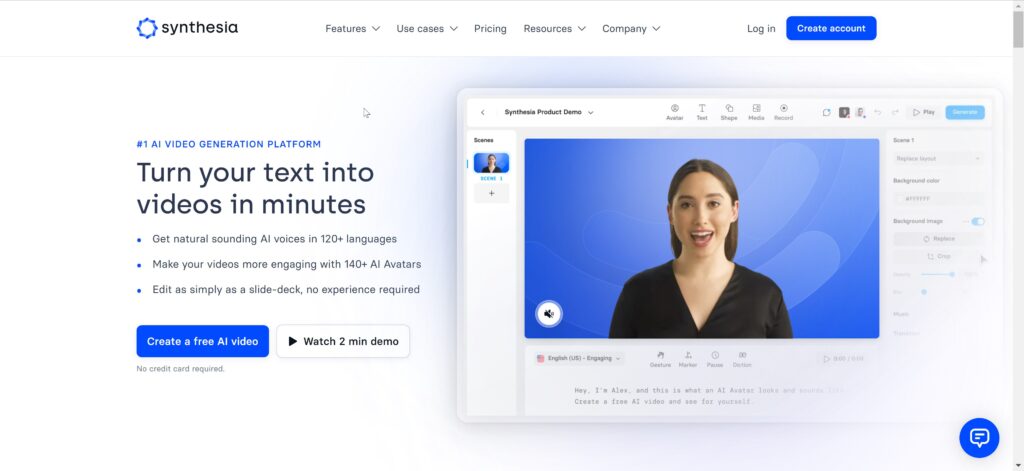Expand the Features menu
Image resolution: width=1024 pixels, height=471 pixels.
(x=353, y=29)
